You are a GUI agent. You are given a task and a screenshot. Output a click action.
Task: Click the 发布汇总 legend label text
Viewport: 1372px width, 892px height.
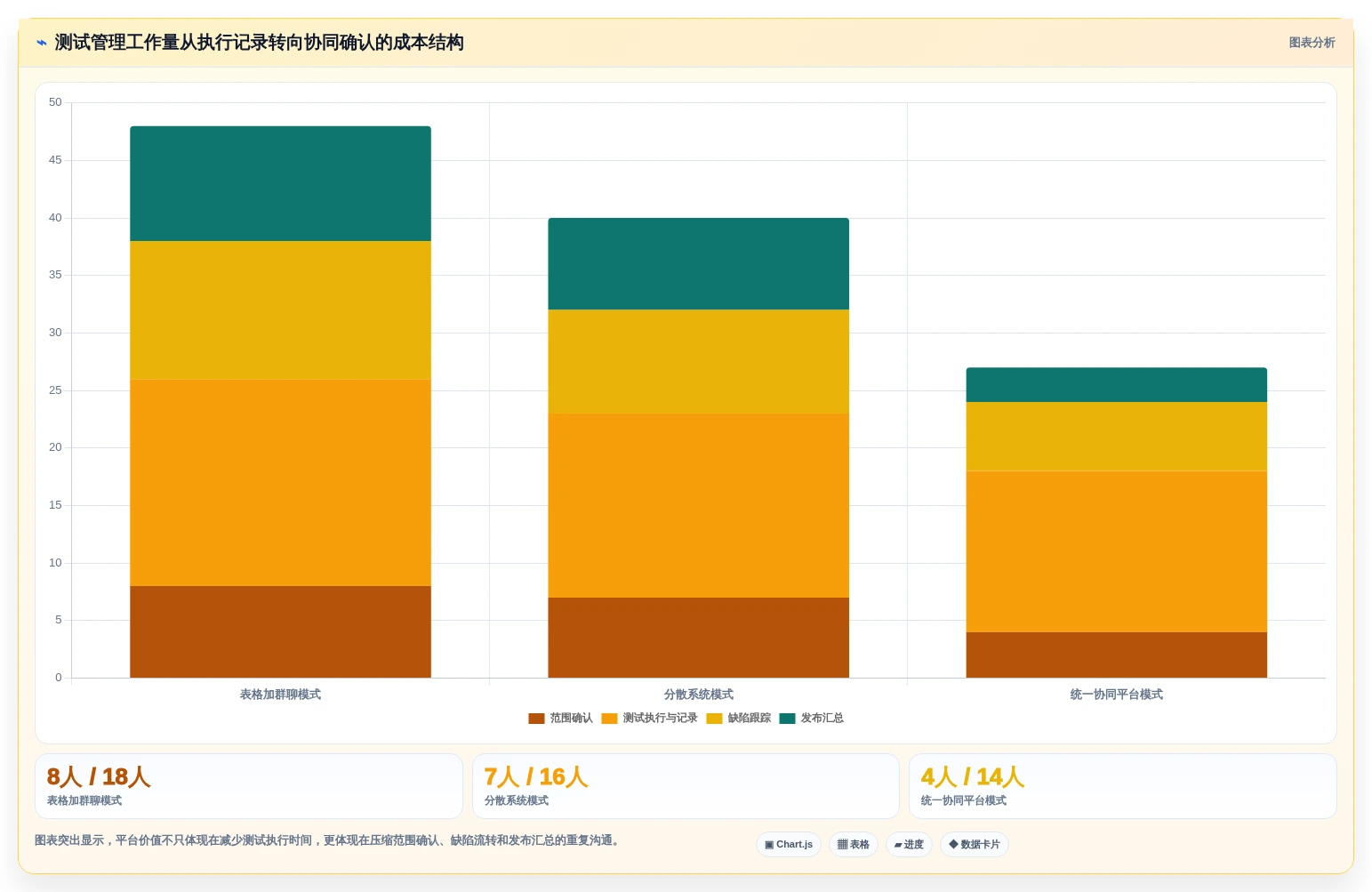[822, 719]
